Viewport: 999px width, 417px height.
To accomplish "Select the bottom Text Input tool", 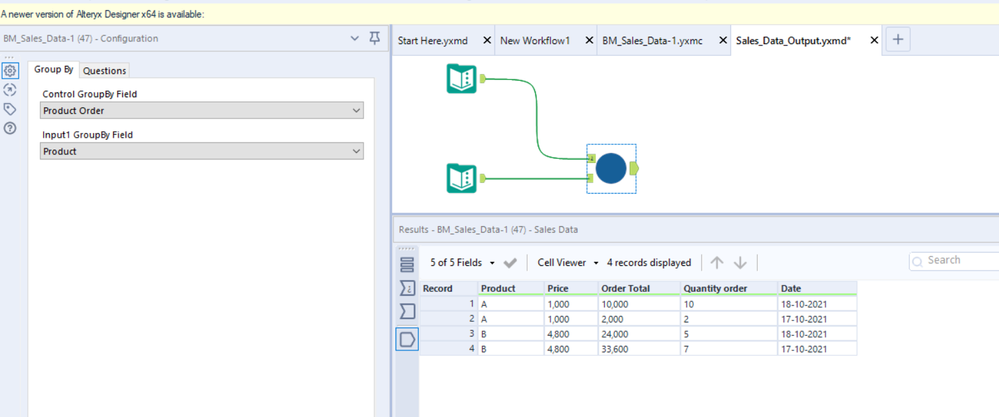I will tap(461, 178).
